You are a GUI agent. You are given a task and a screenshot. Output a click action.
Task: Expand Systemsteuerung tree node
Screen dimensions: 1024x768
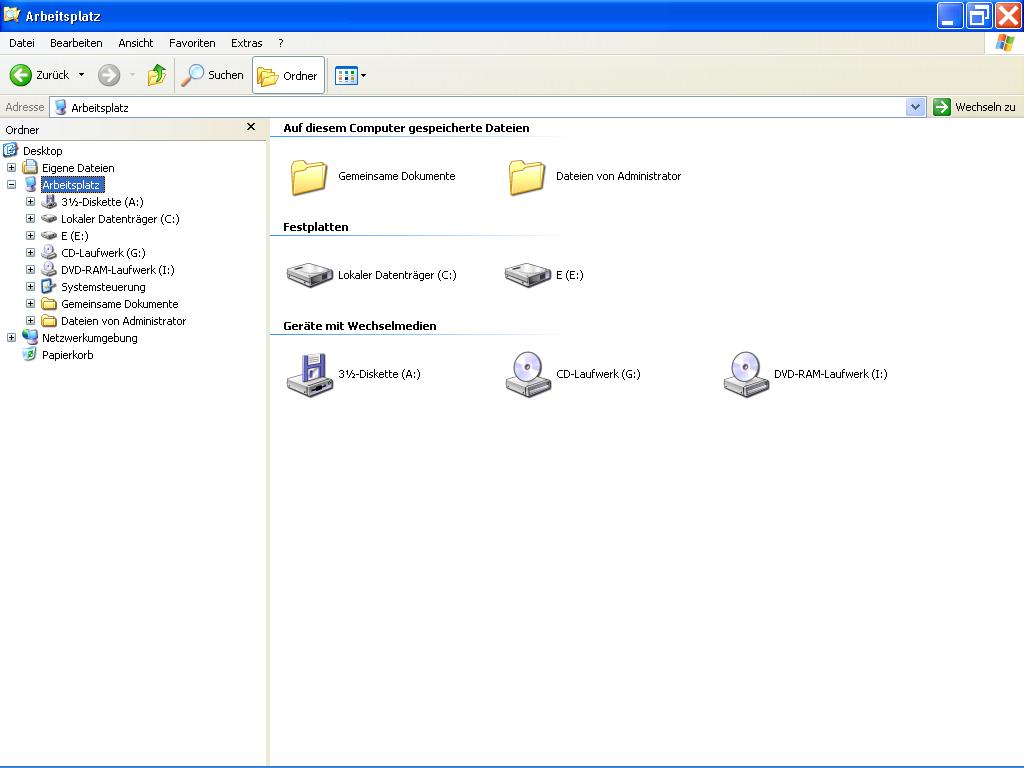click(30, 287)
